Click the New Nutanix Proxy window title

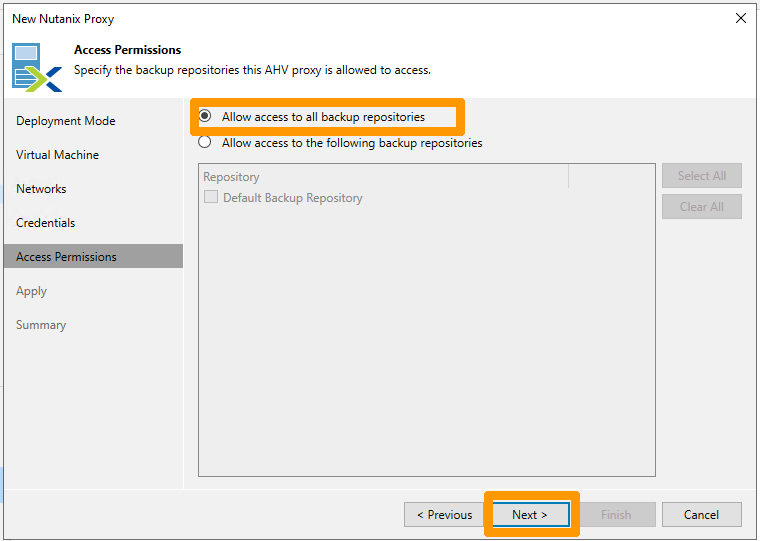(63, 18)
